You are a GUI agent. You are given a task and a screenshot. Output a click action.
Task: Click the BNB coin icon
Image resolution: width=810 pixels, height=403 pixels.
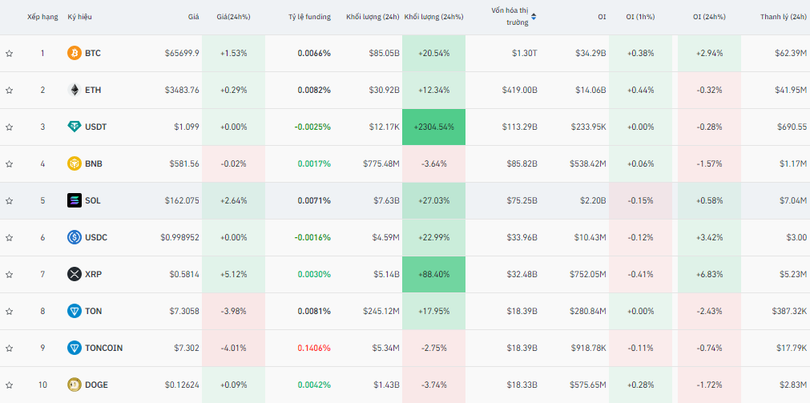[74, 164]
